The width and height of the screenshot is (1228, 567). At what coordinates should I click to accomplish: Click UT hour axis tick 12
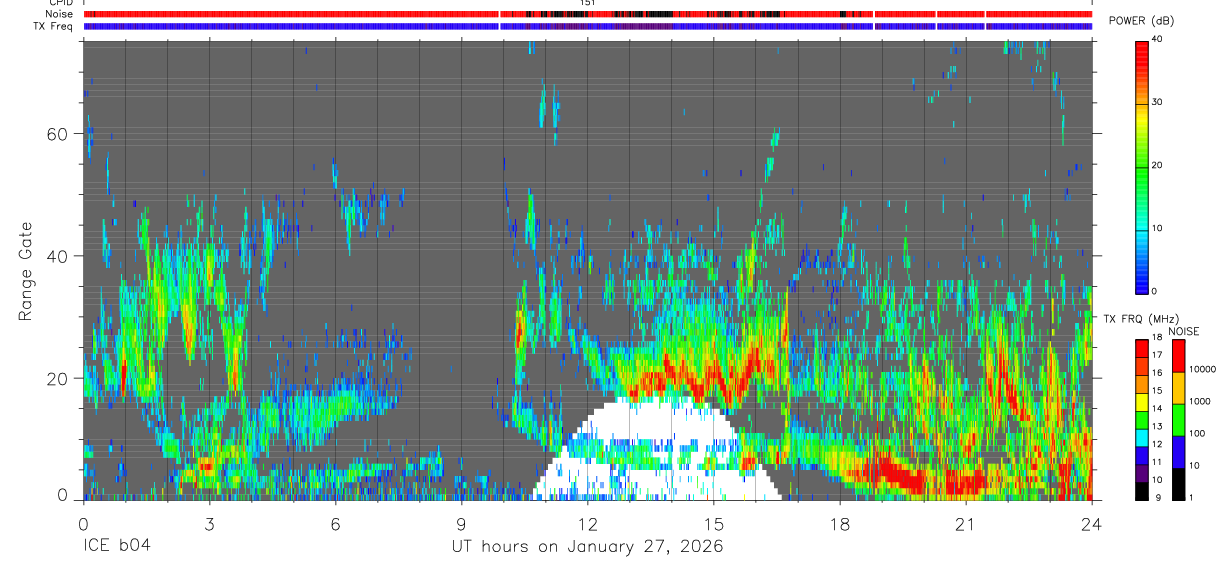coord(587,523)
